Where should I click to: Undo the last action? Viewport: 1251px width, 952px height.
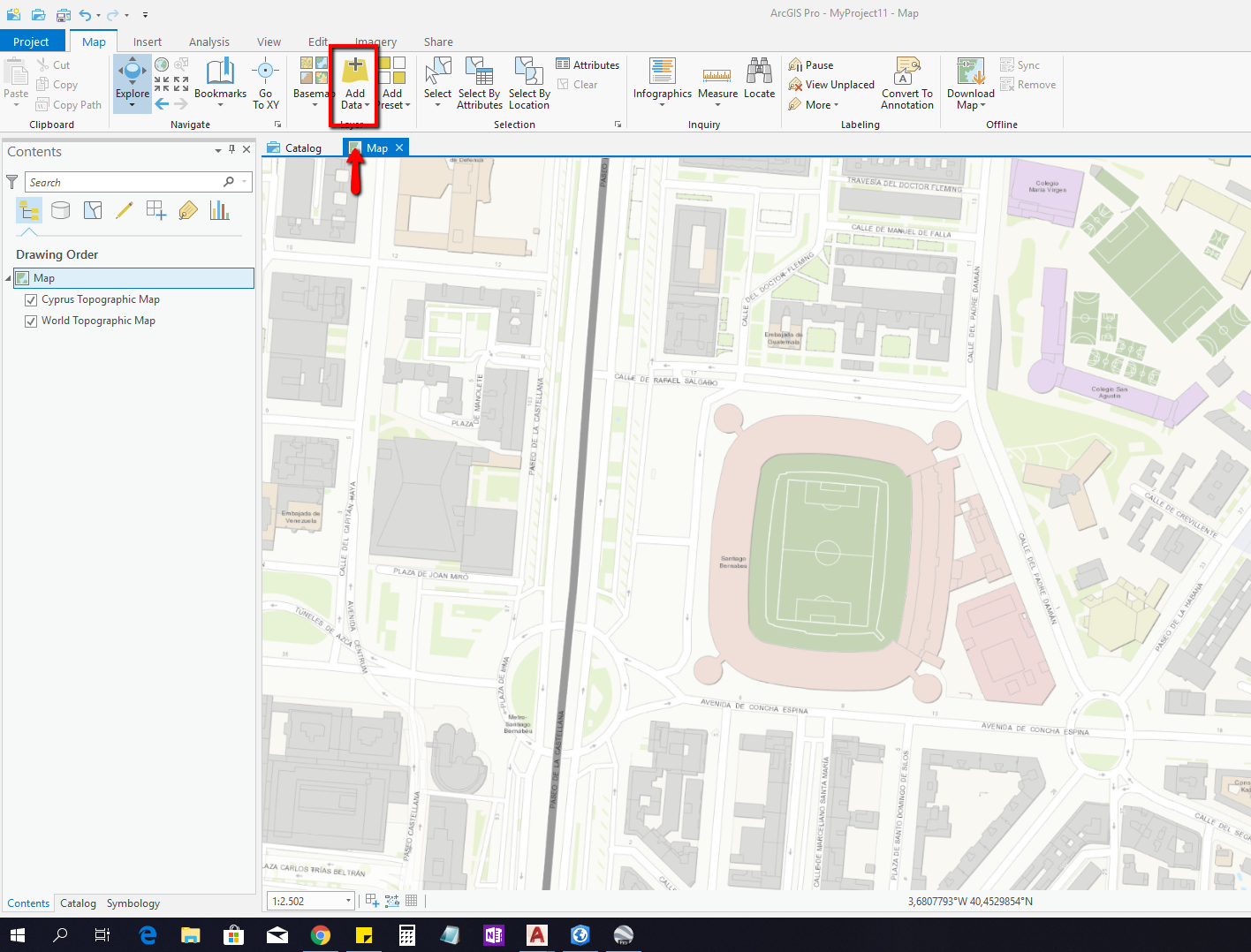pyautogui.click(x=85, y=14)
